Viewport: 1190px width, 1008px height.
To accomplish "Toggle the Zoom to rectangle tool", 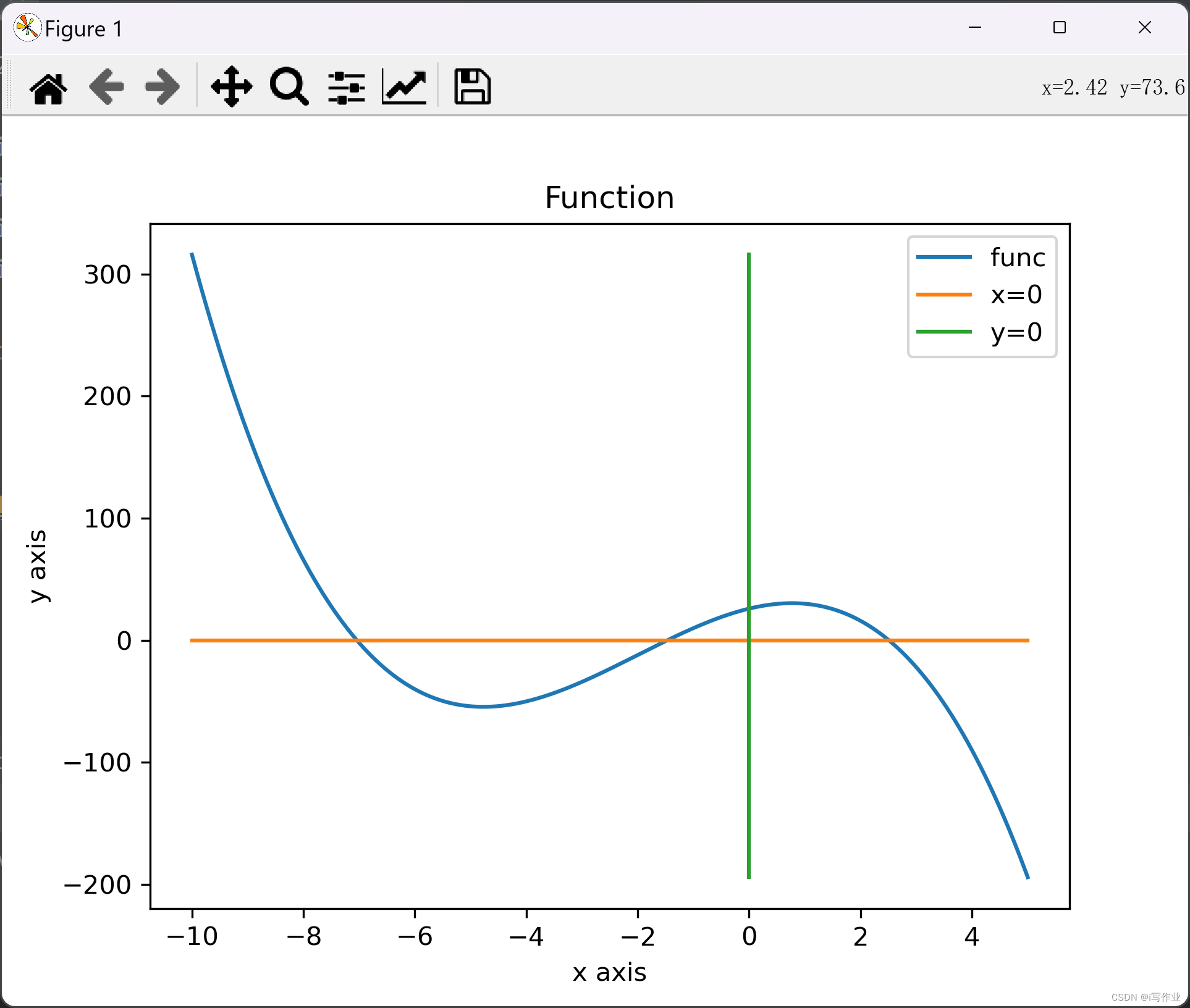I will click(x=289, y=87).
